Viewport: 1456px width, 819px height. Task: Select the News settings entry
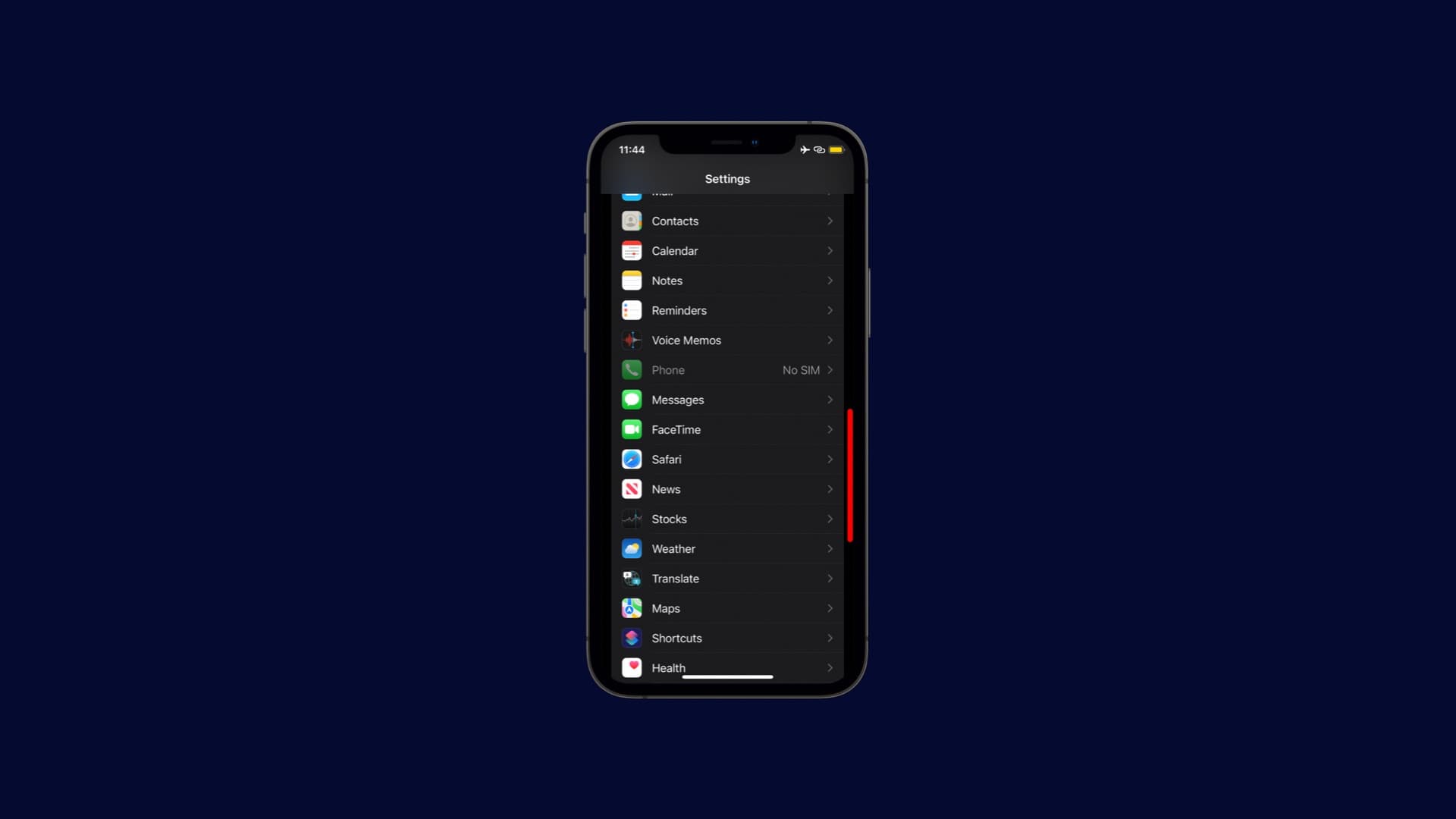coord(727,489)
